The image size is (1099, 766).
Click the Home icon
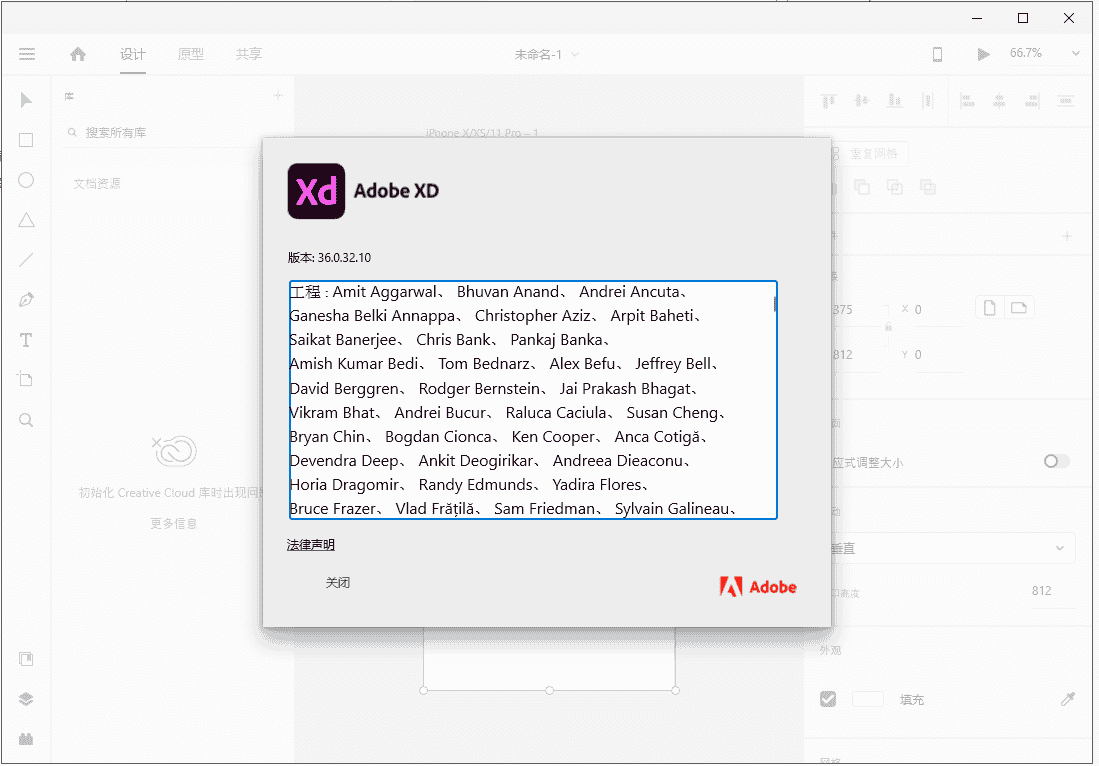coord(78,54)
